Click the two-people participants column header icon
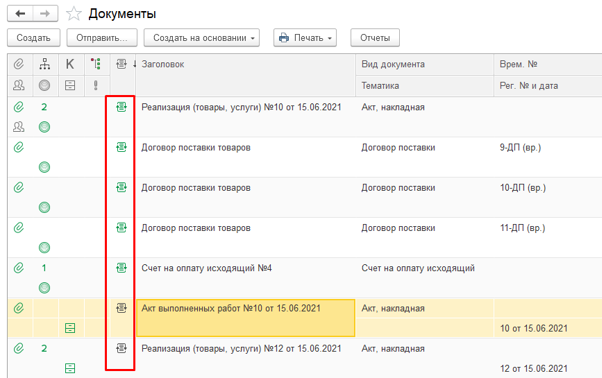This screenshot has width=602, height=378. pos(19,85)
